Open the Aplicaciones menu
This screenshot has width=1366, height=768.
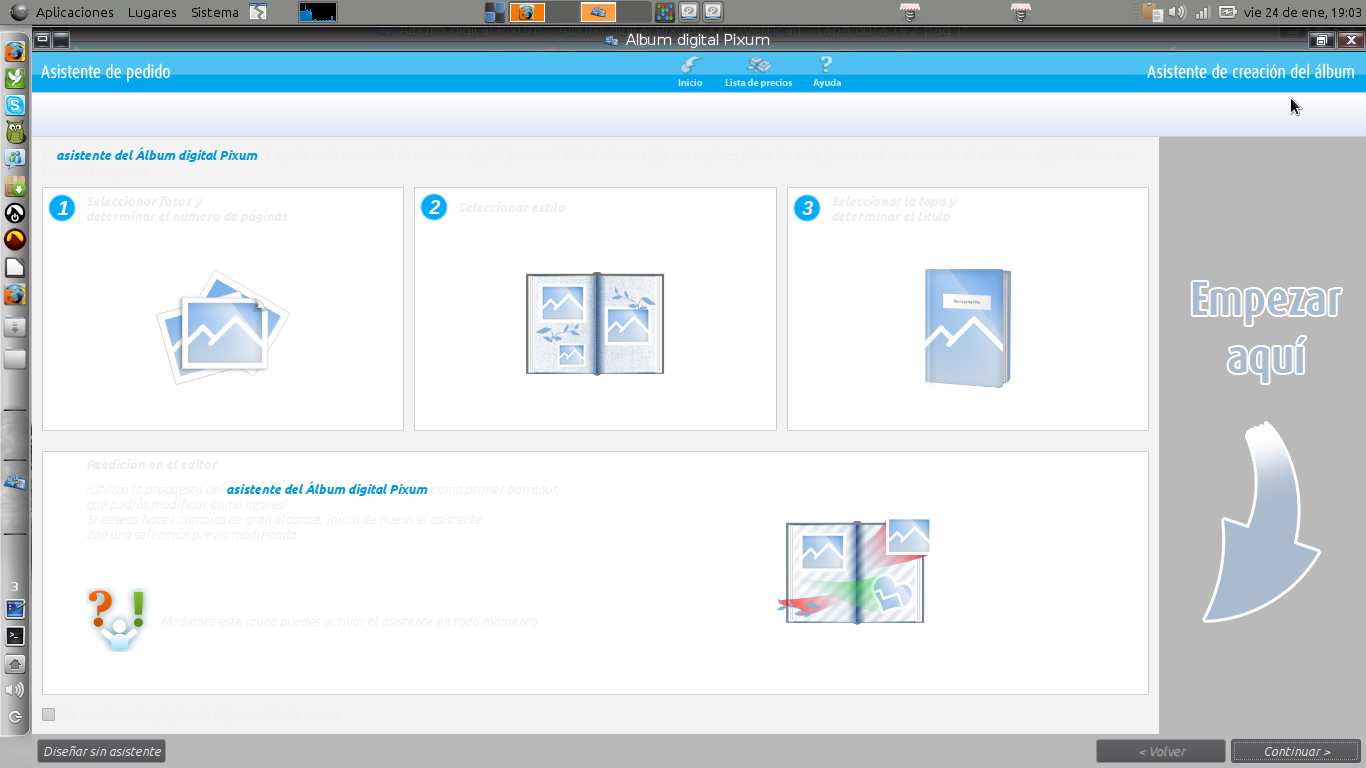75,12
